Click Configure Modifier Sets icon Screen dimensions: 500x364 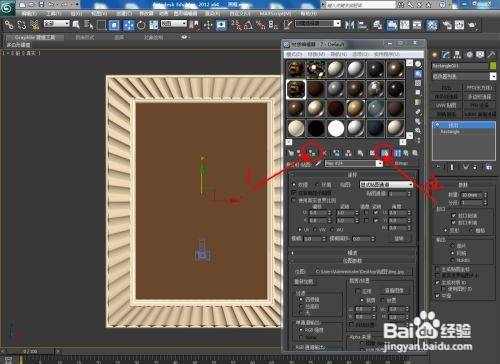click(x=489, y=167)
